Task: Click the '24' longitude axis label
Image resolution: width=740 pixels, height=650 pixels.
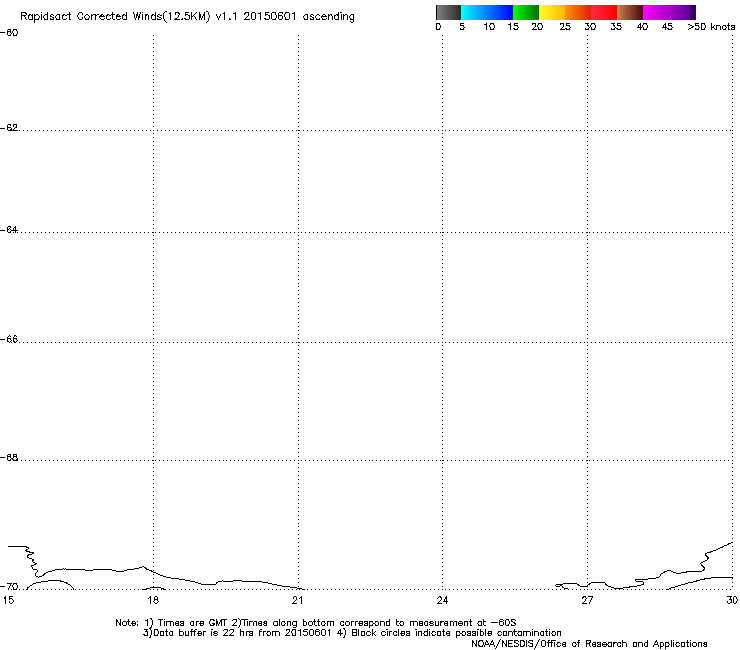Action: (x=442, y=600)
